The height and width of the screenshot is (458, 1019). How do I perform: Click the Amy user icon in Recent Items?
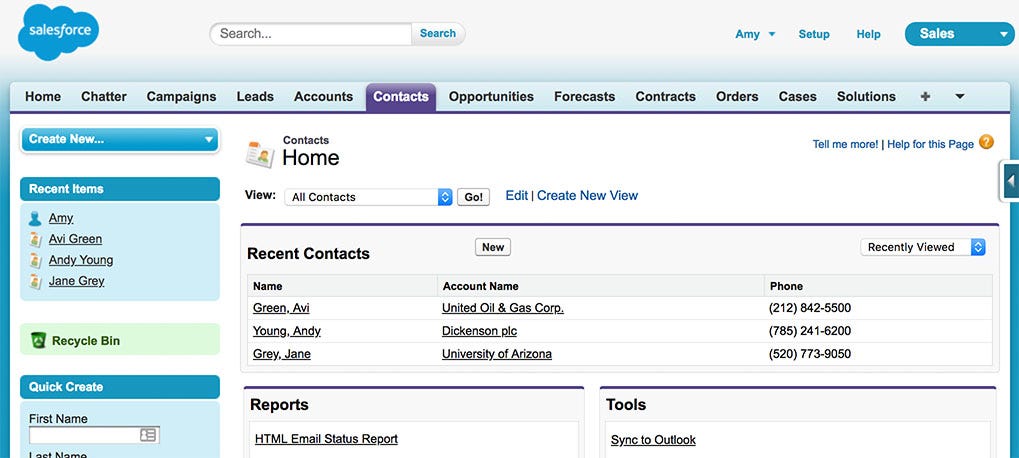(x=35, y=218)
